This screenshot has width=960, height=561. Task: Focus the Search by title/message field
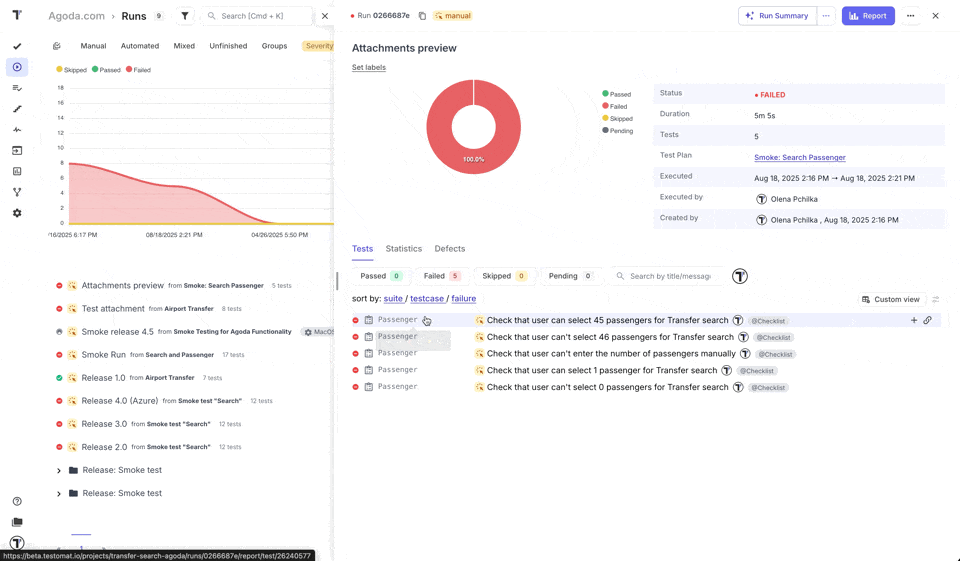tap(670, 276)
